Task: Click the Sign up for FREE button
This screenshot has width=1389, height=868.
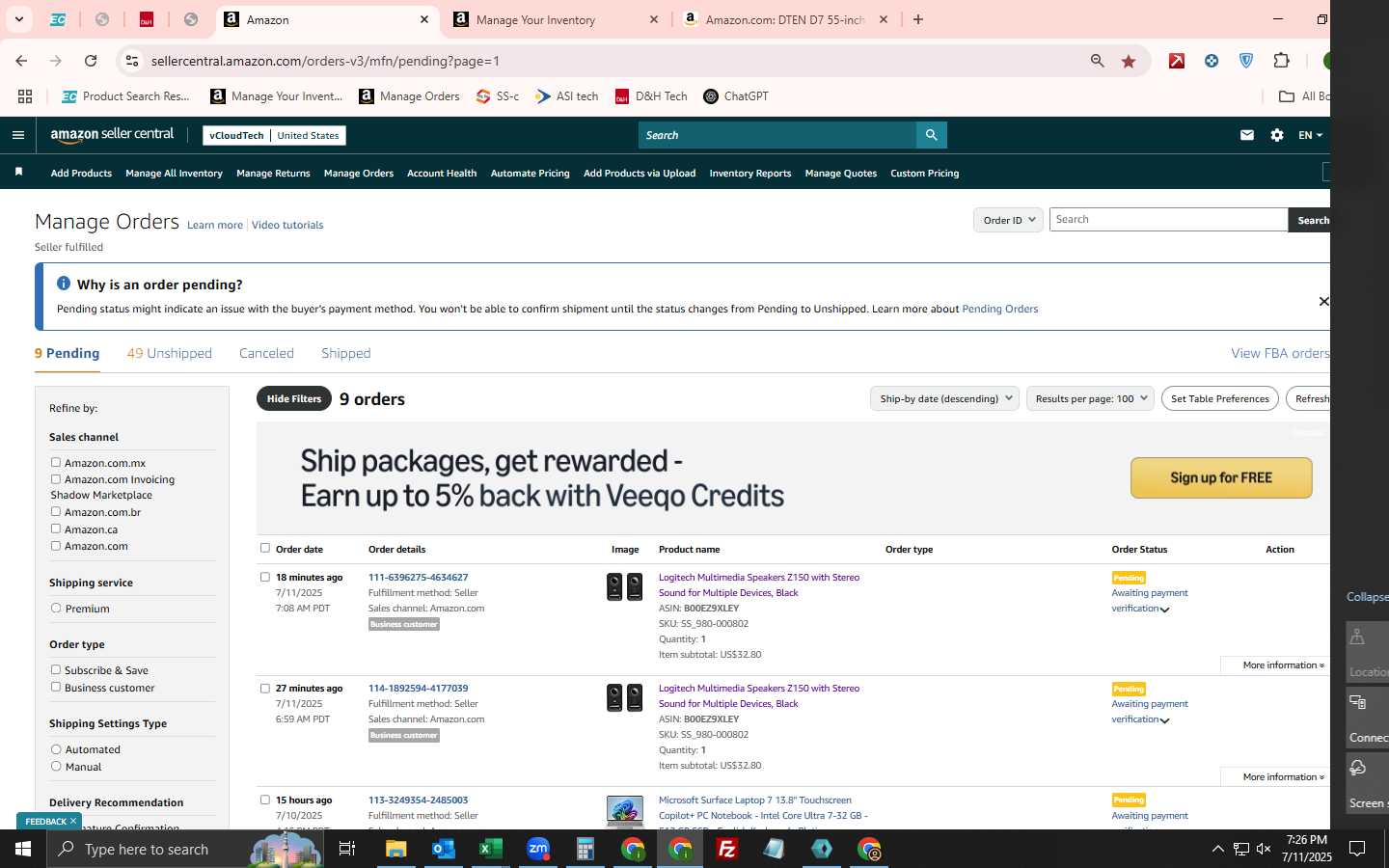Action: (1221, 477)
